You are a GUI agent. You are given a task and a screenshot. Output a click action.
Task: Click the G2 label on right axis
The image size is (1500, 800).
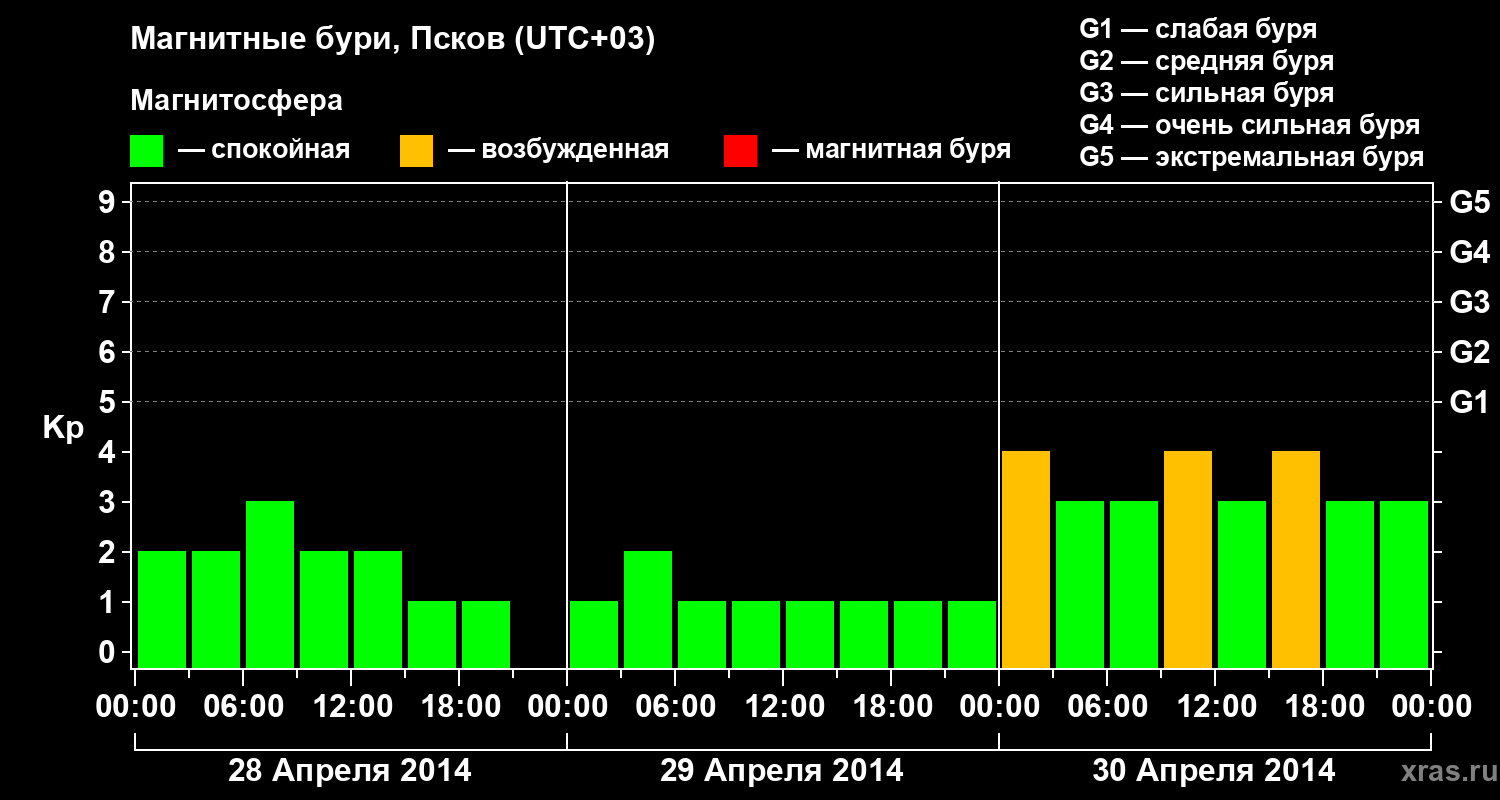(1469, 352)
